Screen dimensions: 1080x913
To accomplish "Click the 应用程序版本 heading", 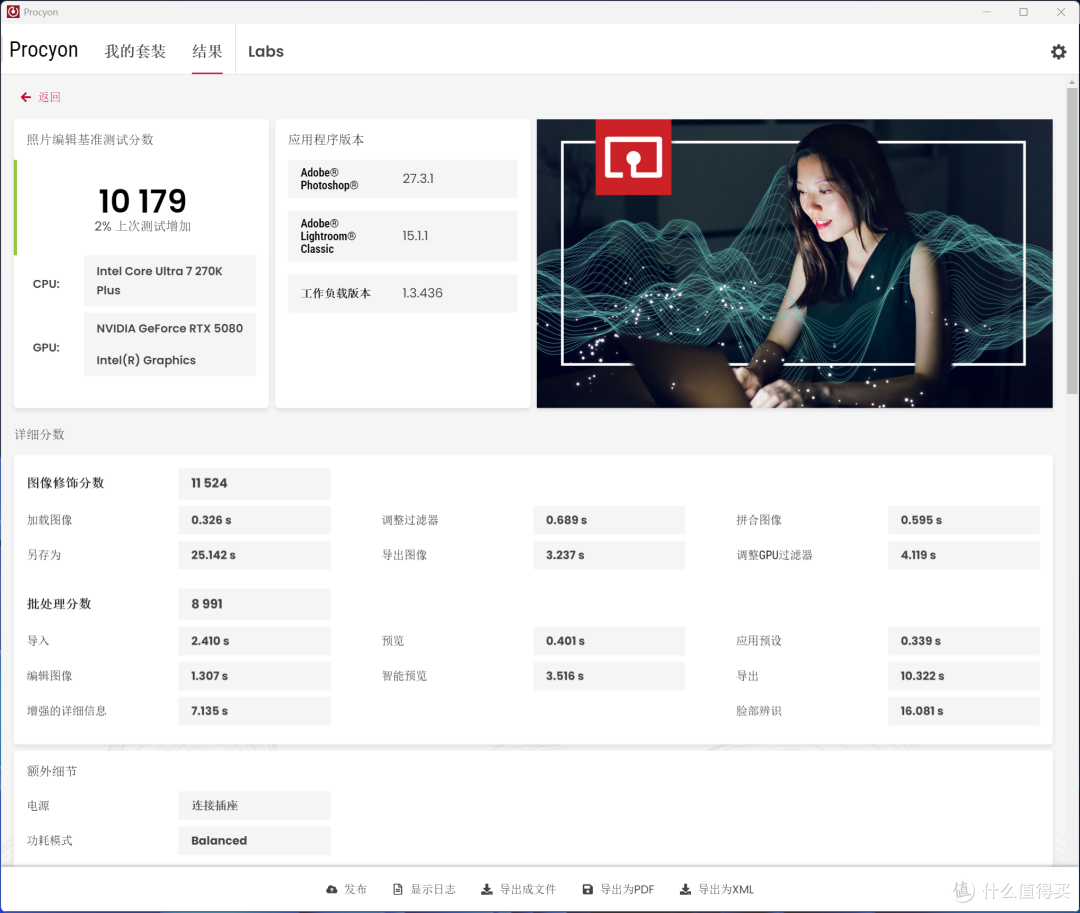I will tap(326, 140).
